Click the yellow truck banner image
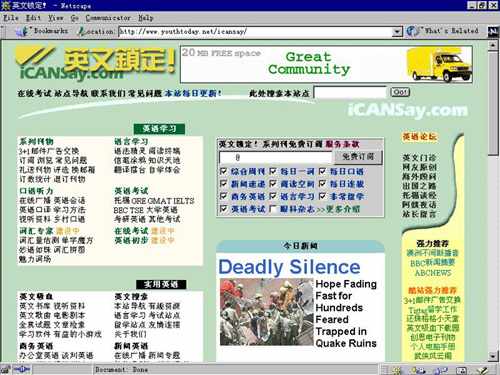500x375 pixels. point(439,64)
